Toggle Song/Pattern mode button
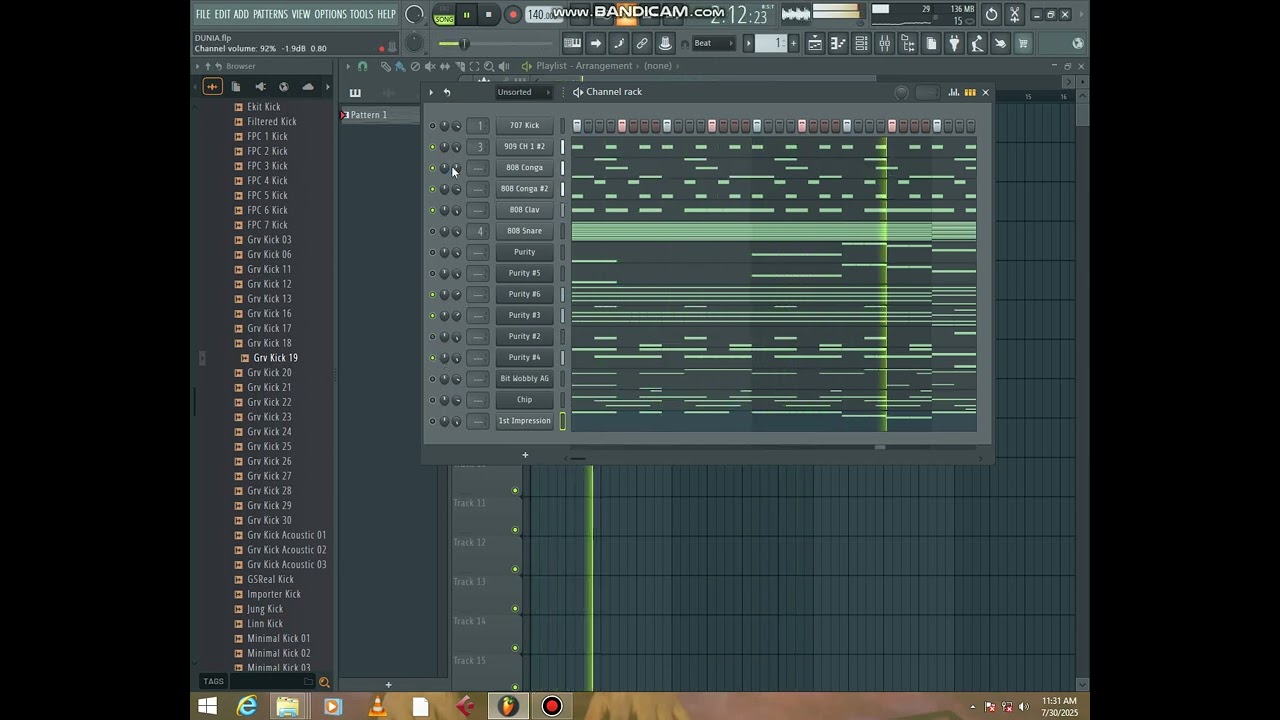Screen dimensions: 1280x720 [x=444, y=14]
